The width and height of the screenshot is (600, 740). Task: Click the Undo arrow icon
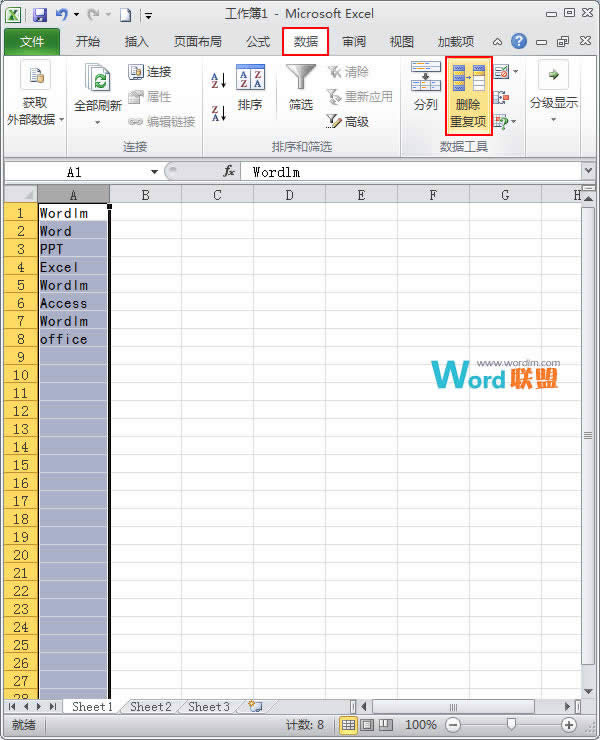tap(61, 15)
